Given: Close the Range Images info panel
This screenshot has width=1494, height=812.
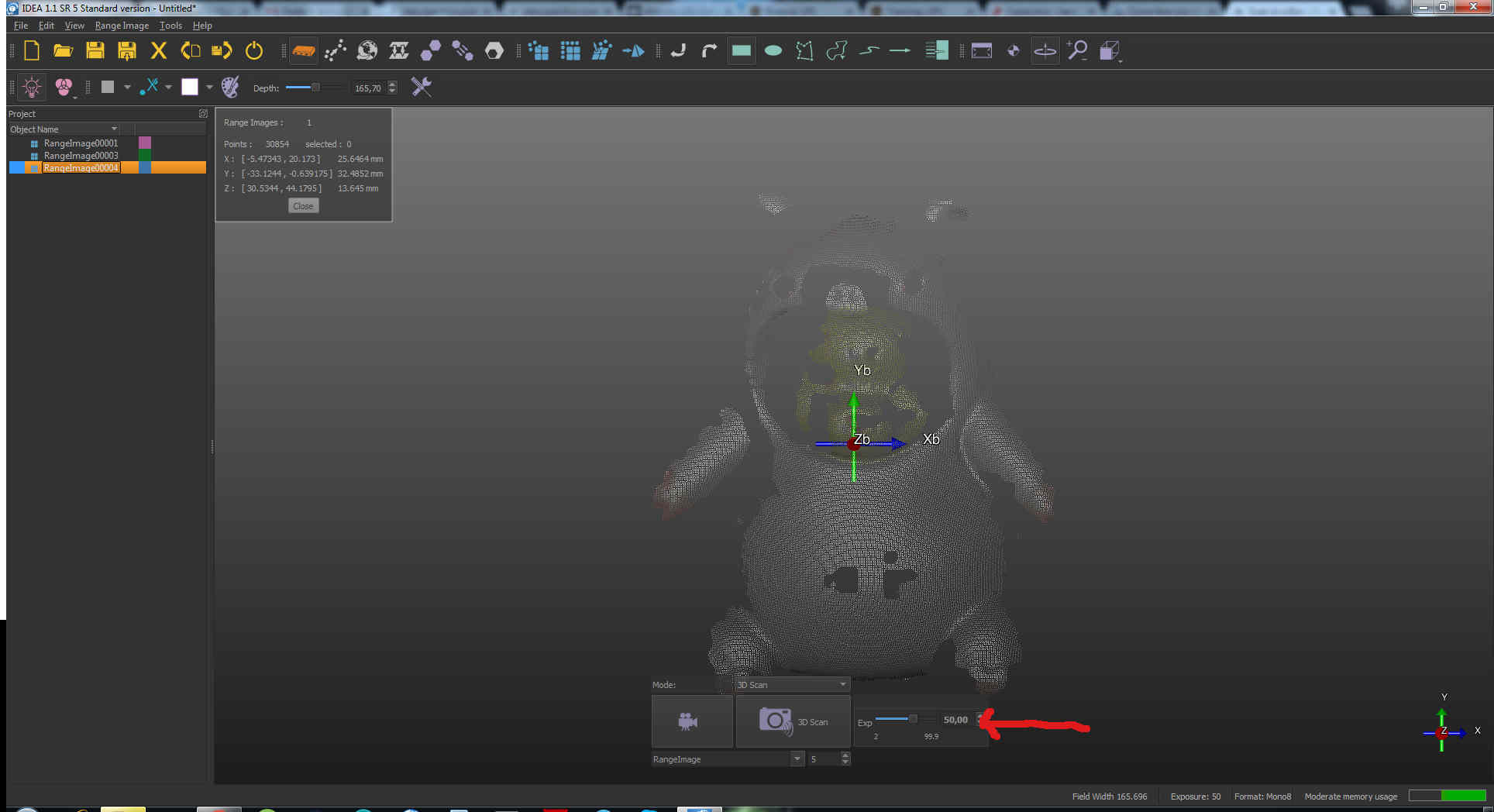Looking at the screenshot, I should [x=303, y=206].
